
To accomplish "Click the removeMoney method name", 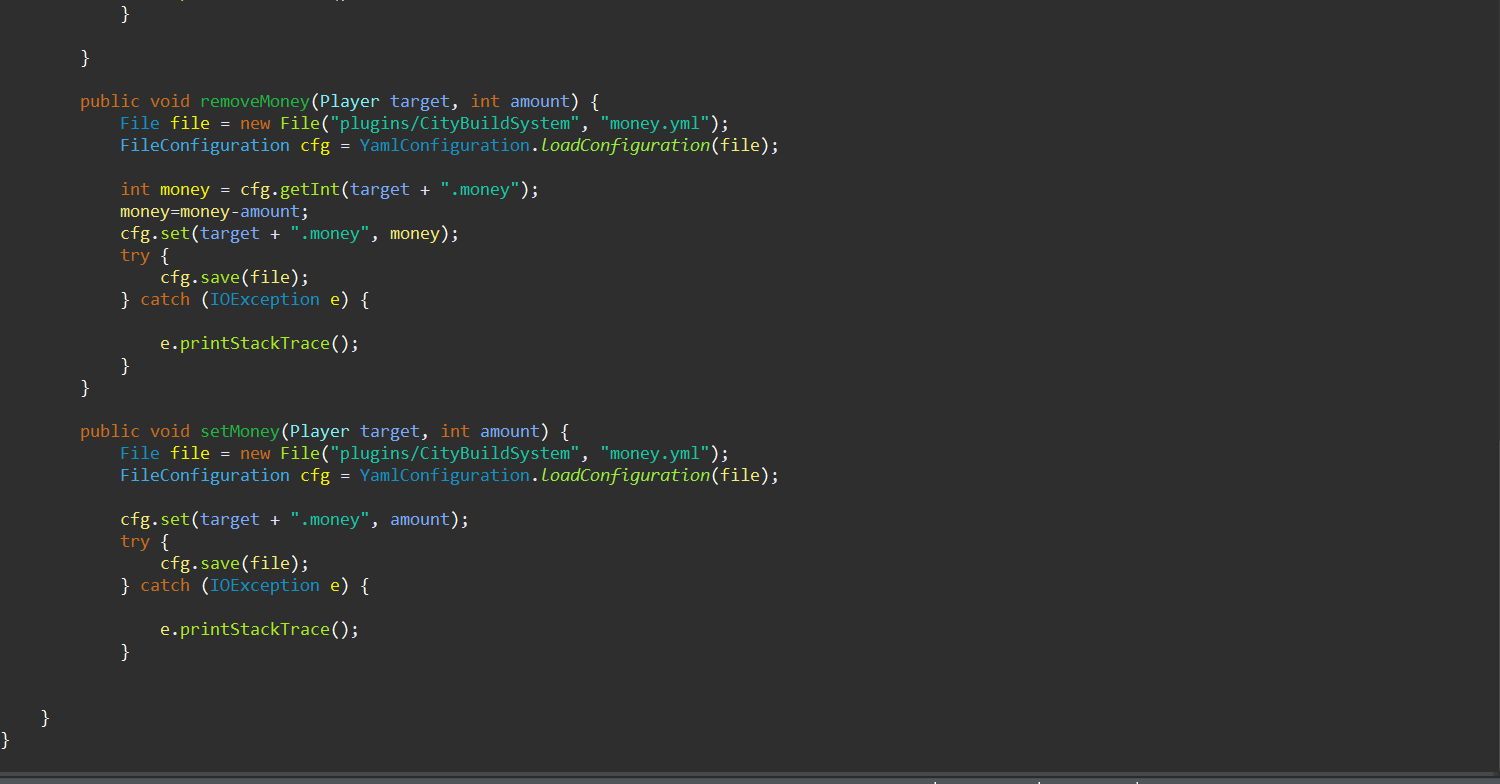I will click(255, 101).
